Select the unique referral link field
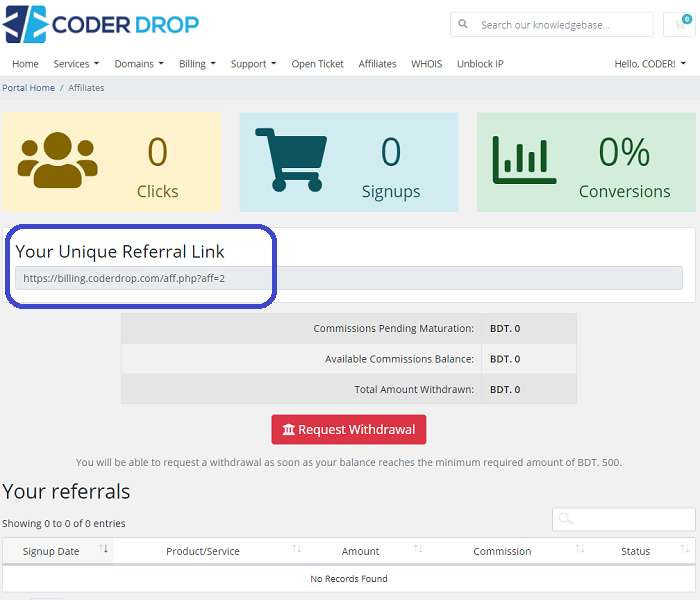The height and width of the screenshot is (600, 700). (349, 278)
